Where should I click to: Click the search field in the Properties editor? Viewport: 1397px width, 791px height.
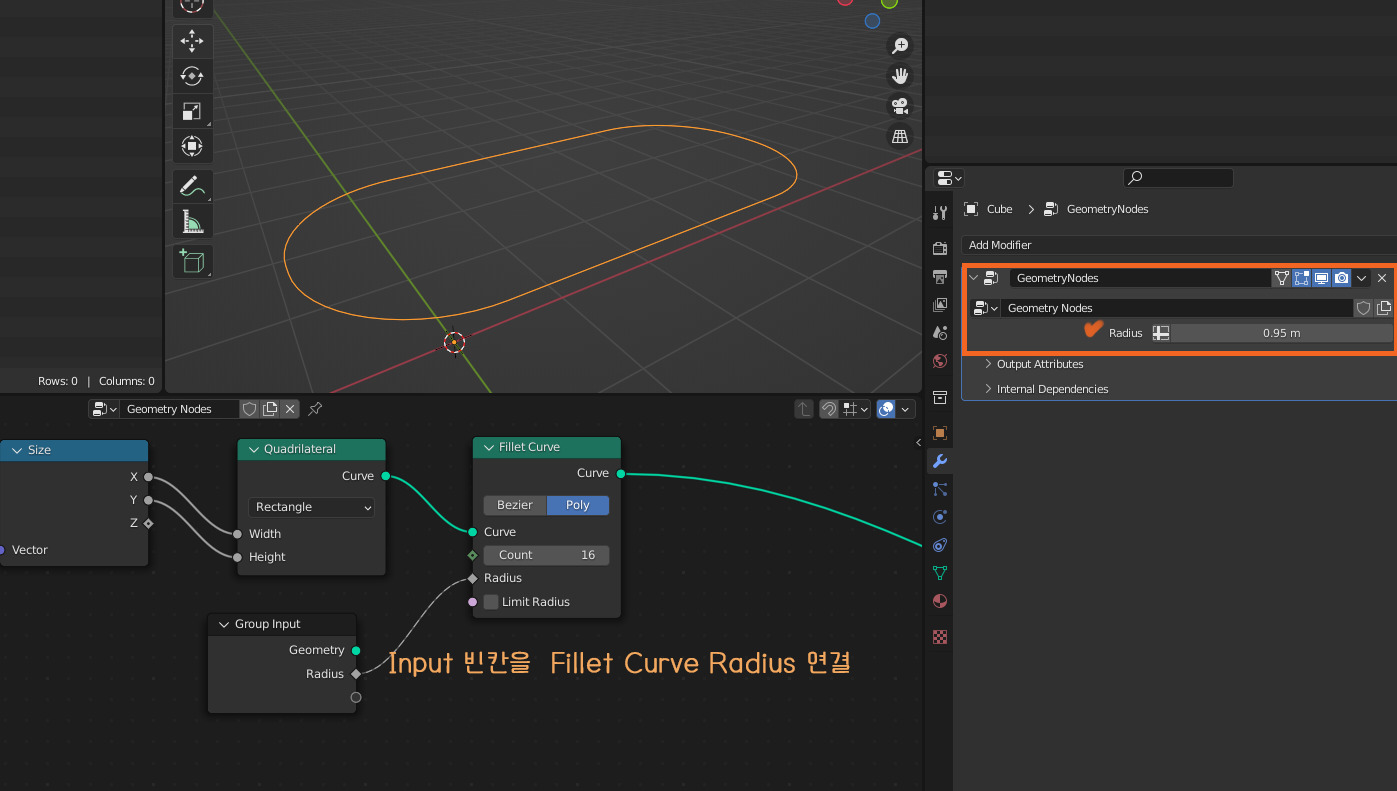[1177, 177]
